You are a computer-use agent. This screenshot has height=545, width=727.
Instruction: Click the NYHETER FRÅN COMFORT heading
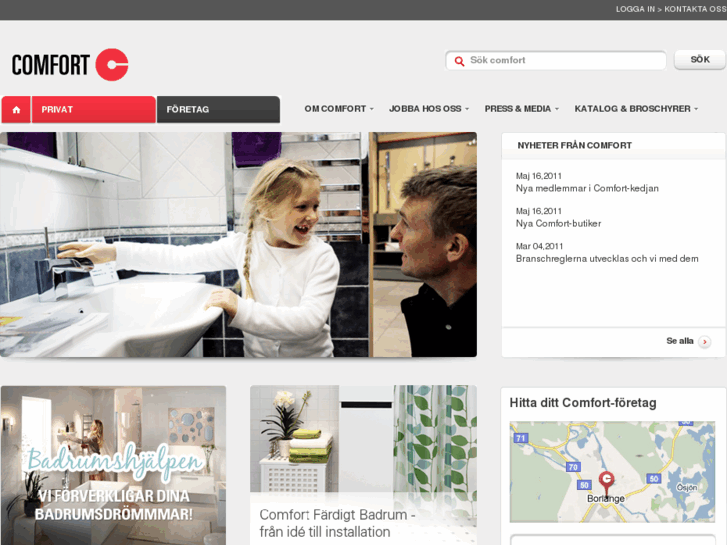[x=574, y=145]
